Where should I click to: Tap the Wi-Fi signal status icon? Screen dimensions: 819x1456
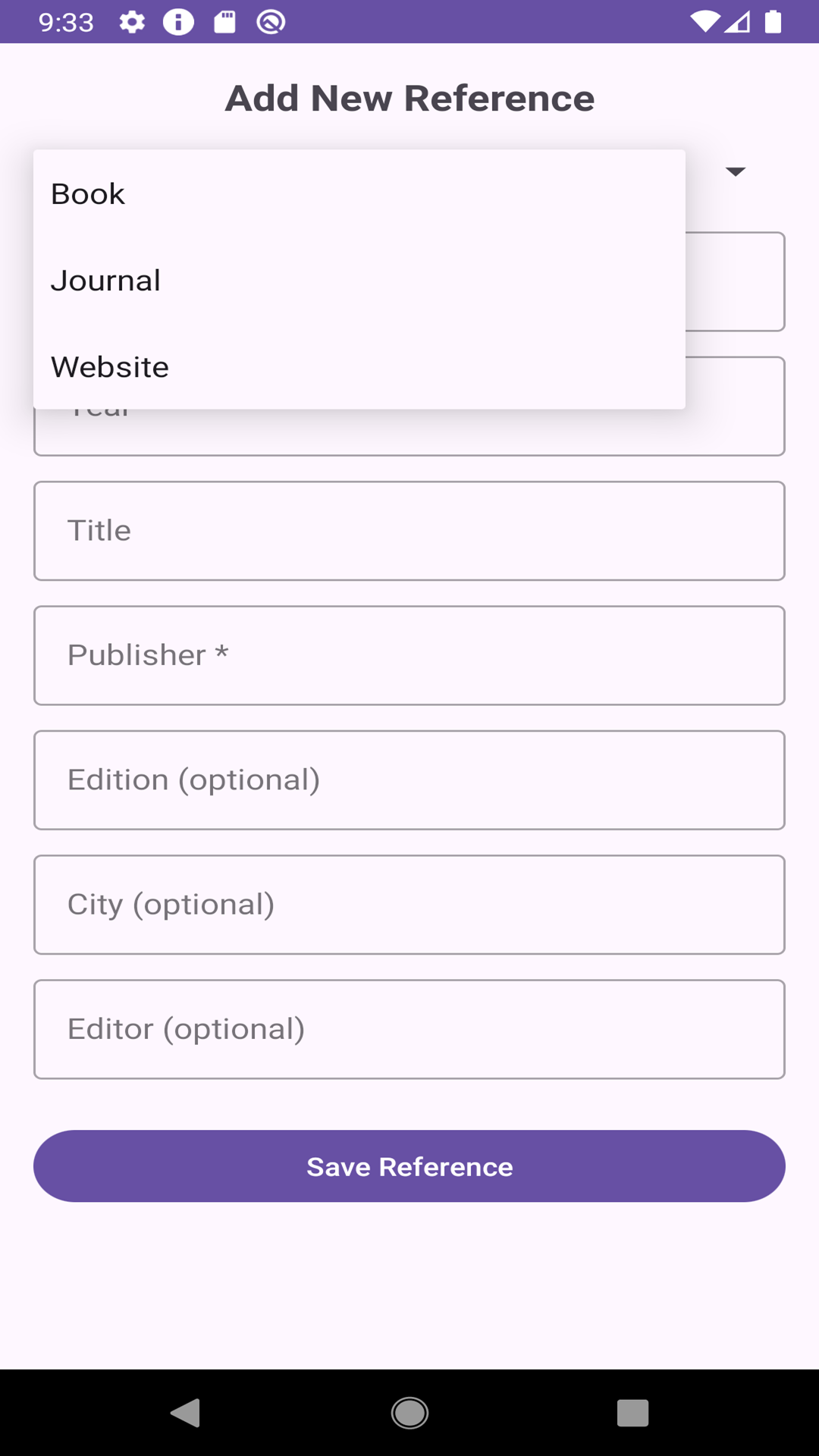coord(704,22)
